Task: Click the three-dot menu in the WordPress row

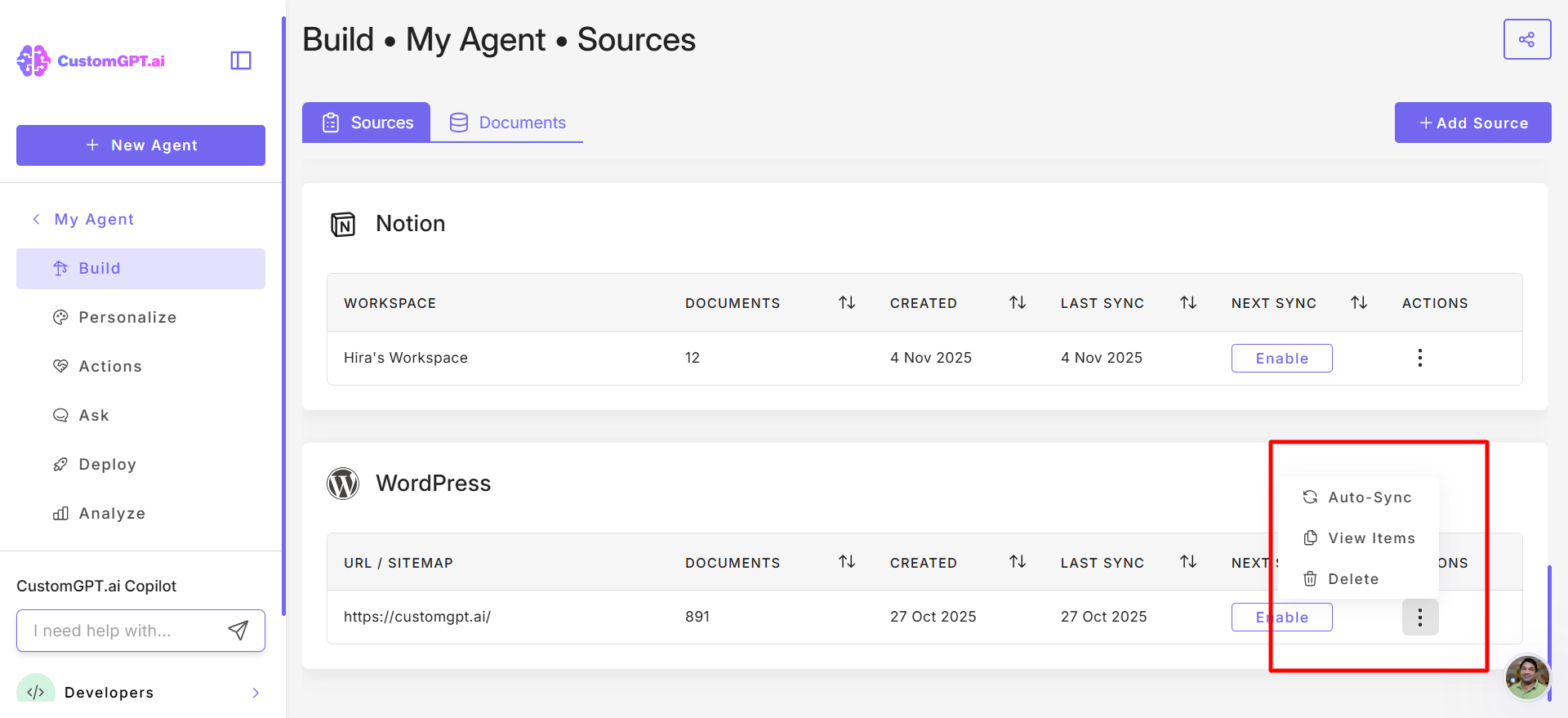Action: pyautogui.click(x=1420, y=618)
